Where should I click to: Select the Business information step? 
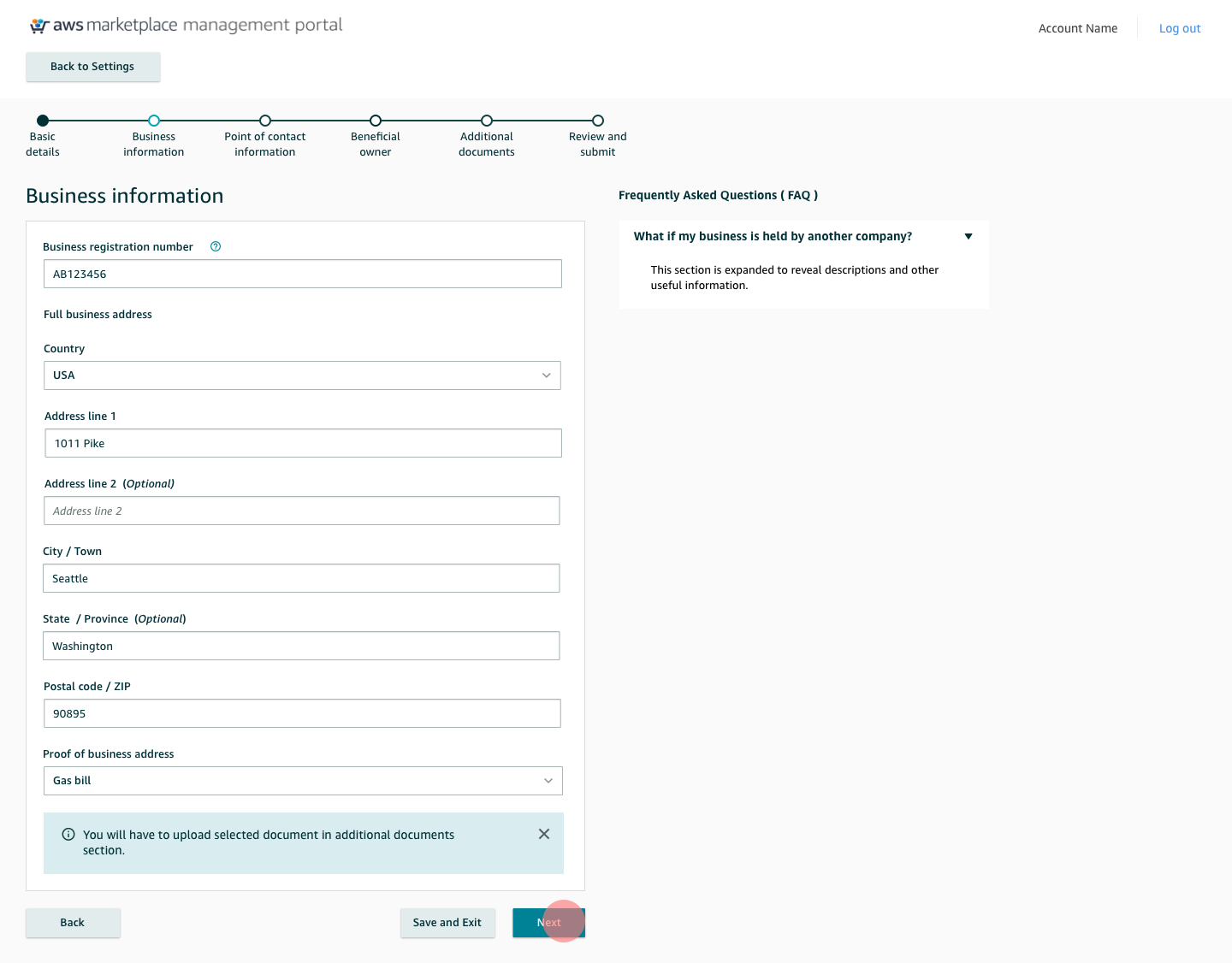154,136
